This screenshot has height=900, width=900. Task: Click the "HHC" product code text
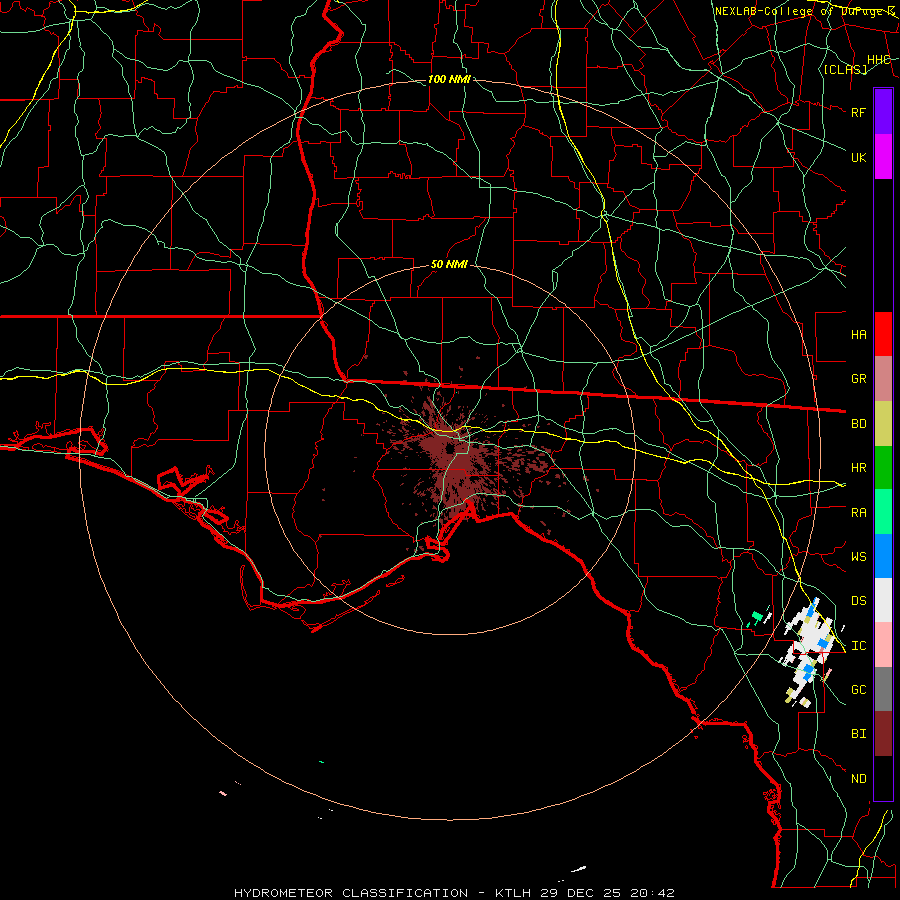click(x=878, y=60)
